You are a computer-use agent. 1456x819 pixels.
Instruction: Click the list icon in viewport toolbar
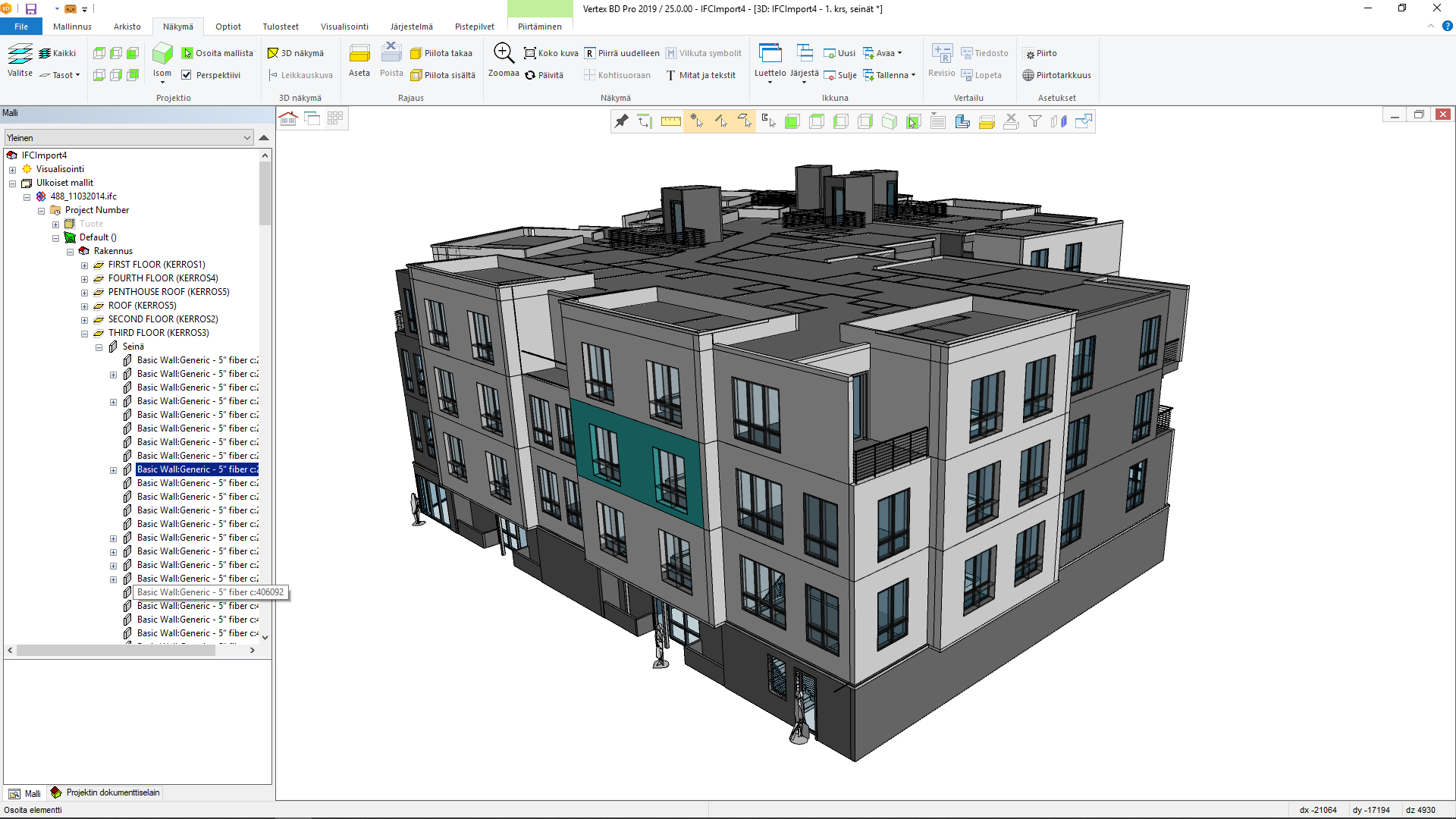click(x=938, y=121)
